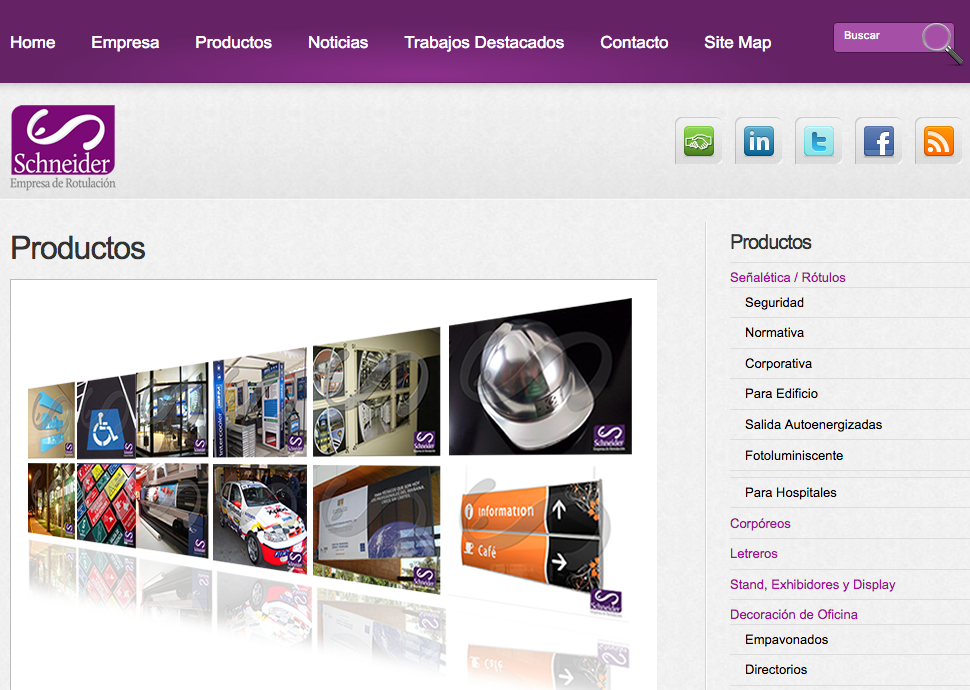Open Decoración de Oficina category link

(x=794, y=615)
